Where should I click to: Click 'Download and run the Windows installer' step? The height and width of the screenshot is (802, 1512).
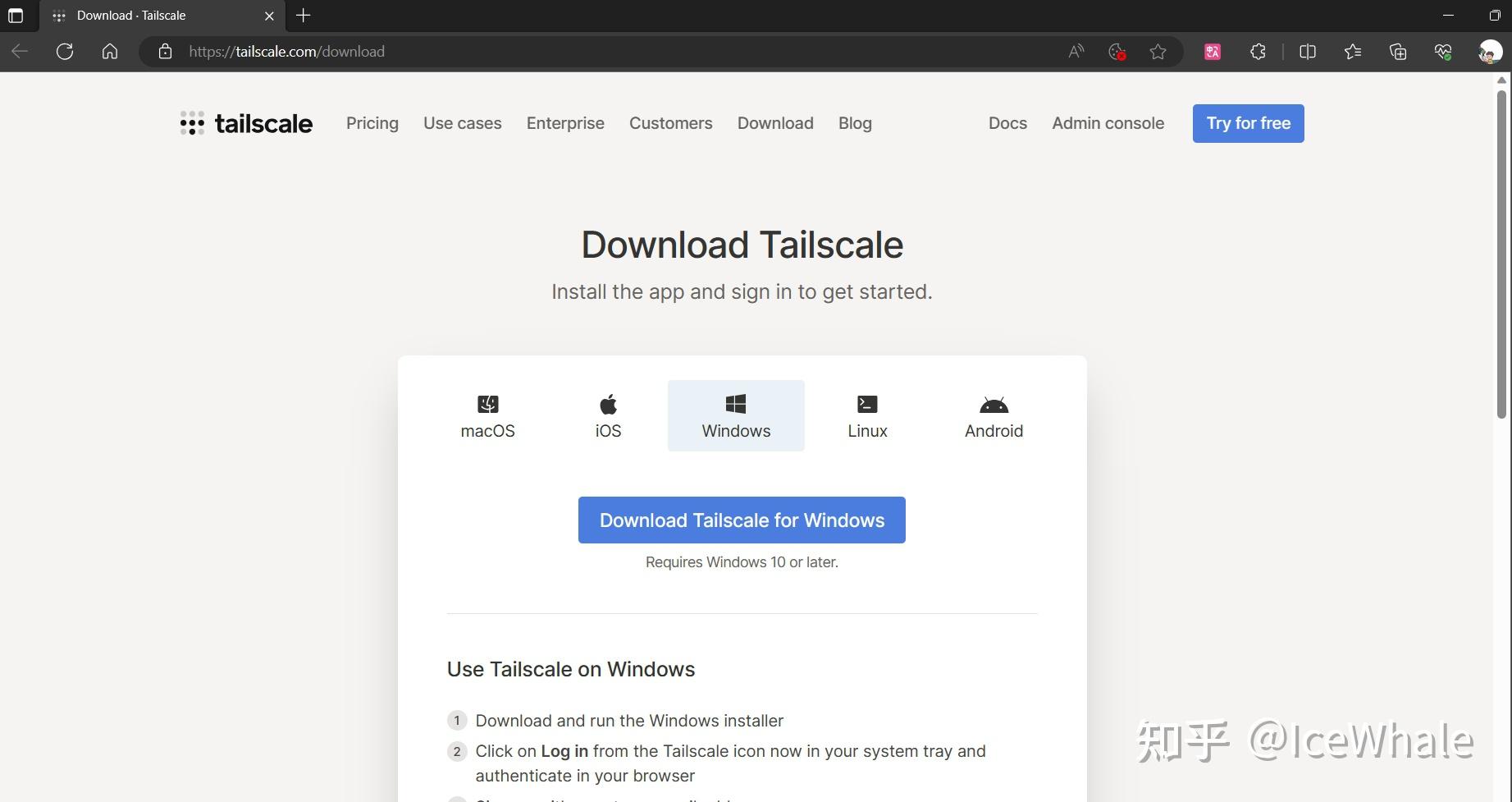[x=629, y=721]
